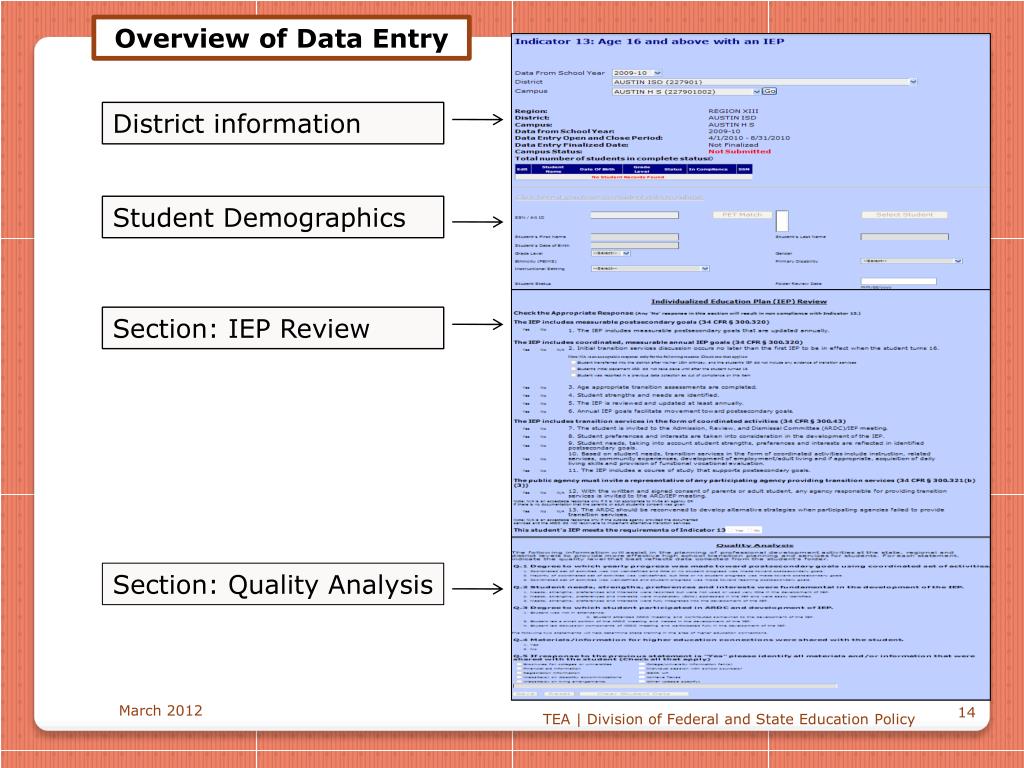
Task: Open the Data From School Year dropdown
Action: [637, 72]
